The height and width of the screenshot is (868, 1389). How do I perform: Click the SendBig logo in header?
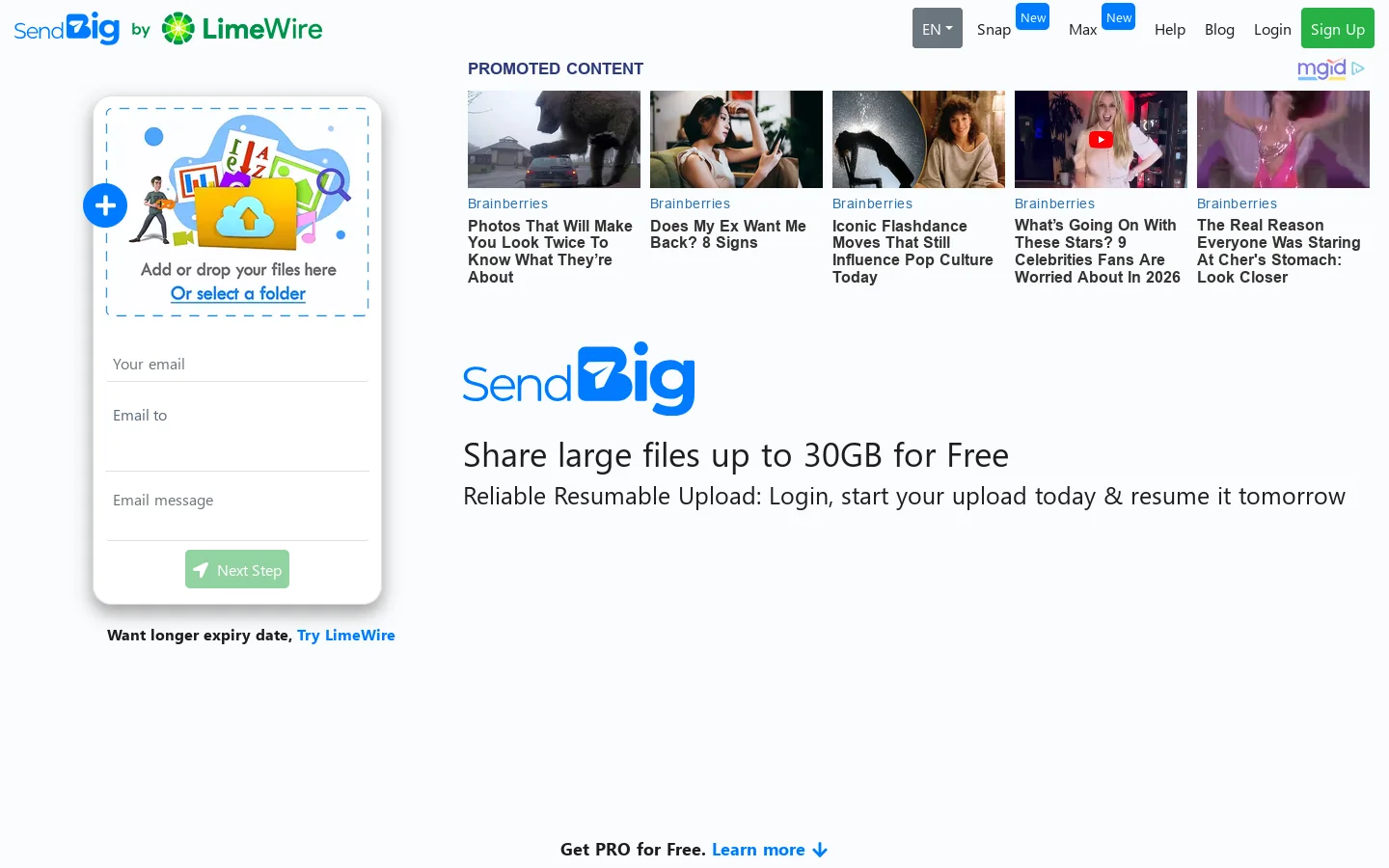point(67,29)
